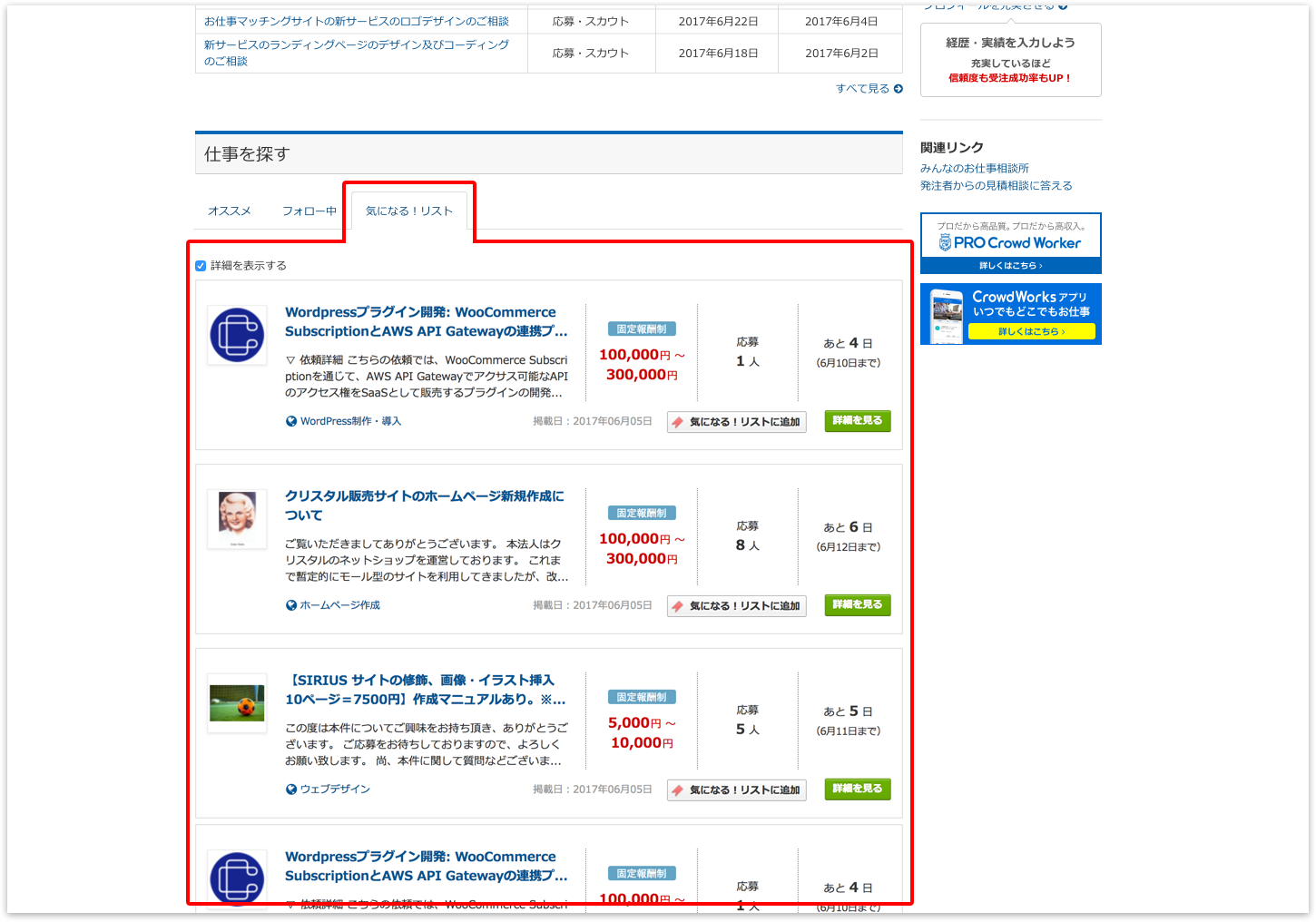Open the みんなのお仕事相談所 link
Image resolution: width=1316 pixels, height=922 pixels.
tap(974, 169)
